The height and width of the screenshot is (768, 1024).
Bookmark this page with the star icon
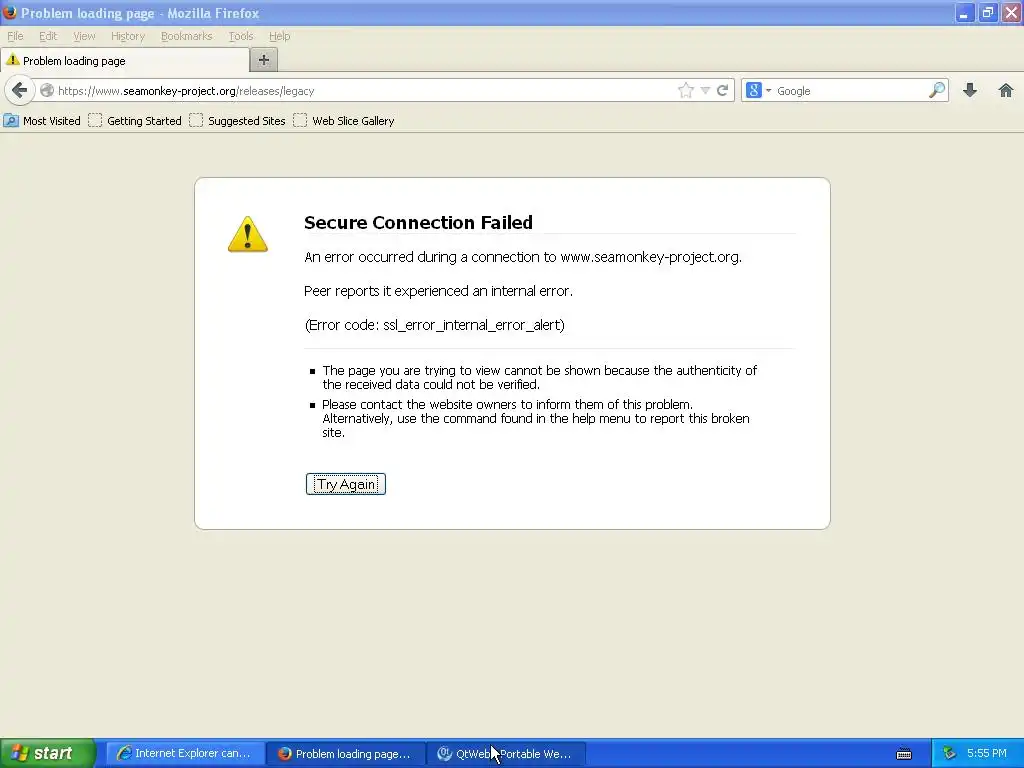(685, 91)
